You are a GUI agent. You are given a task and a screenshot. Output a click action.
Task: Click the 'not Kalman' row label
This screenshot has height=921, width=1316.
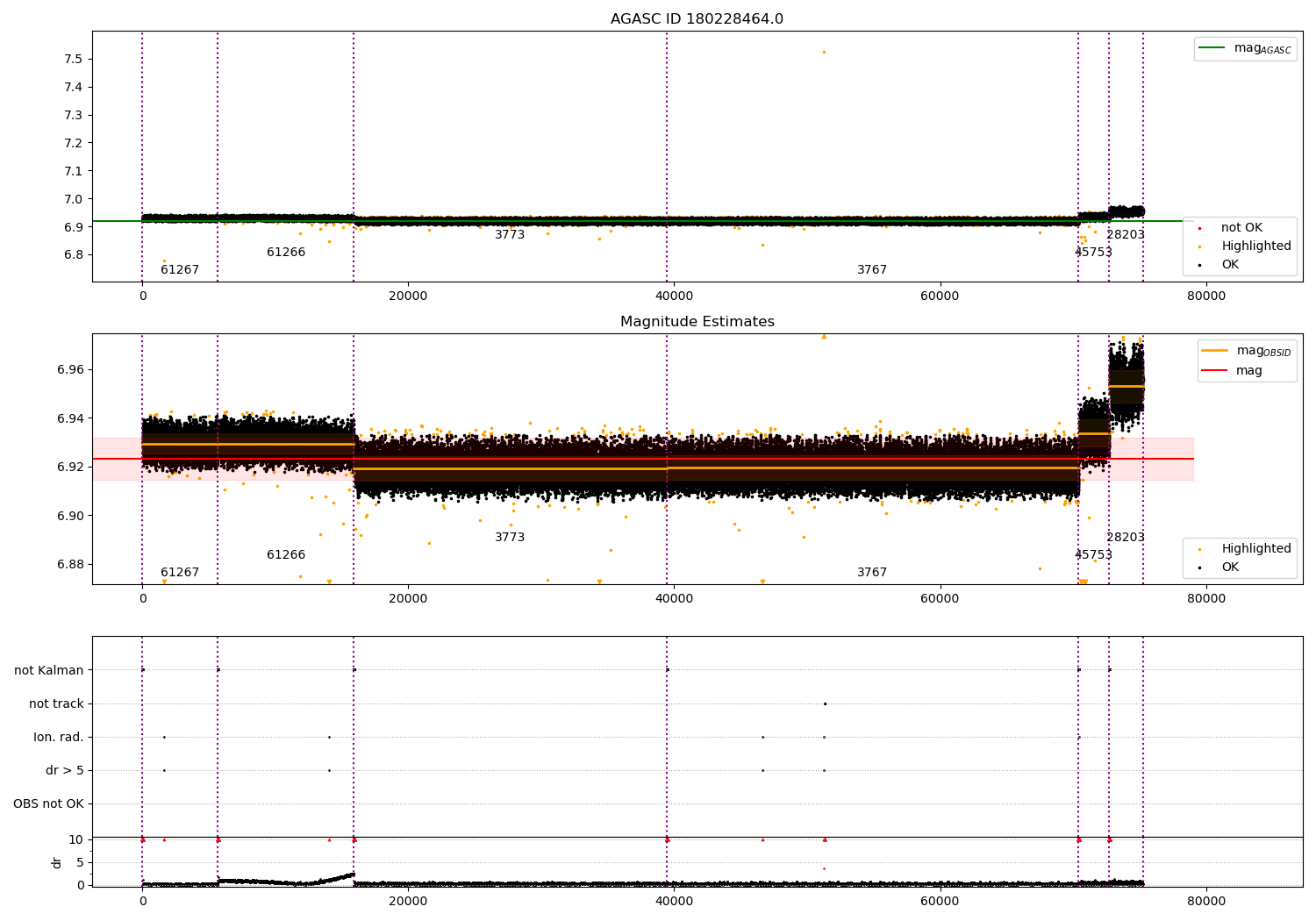coord(49,671)
